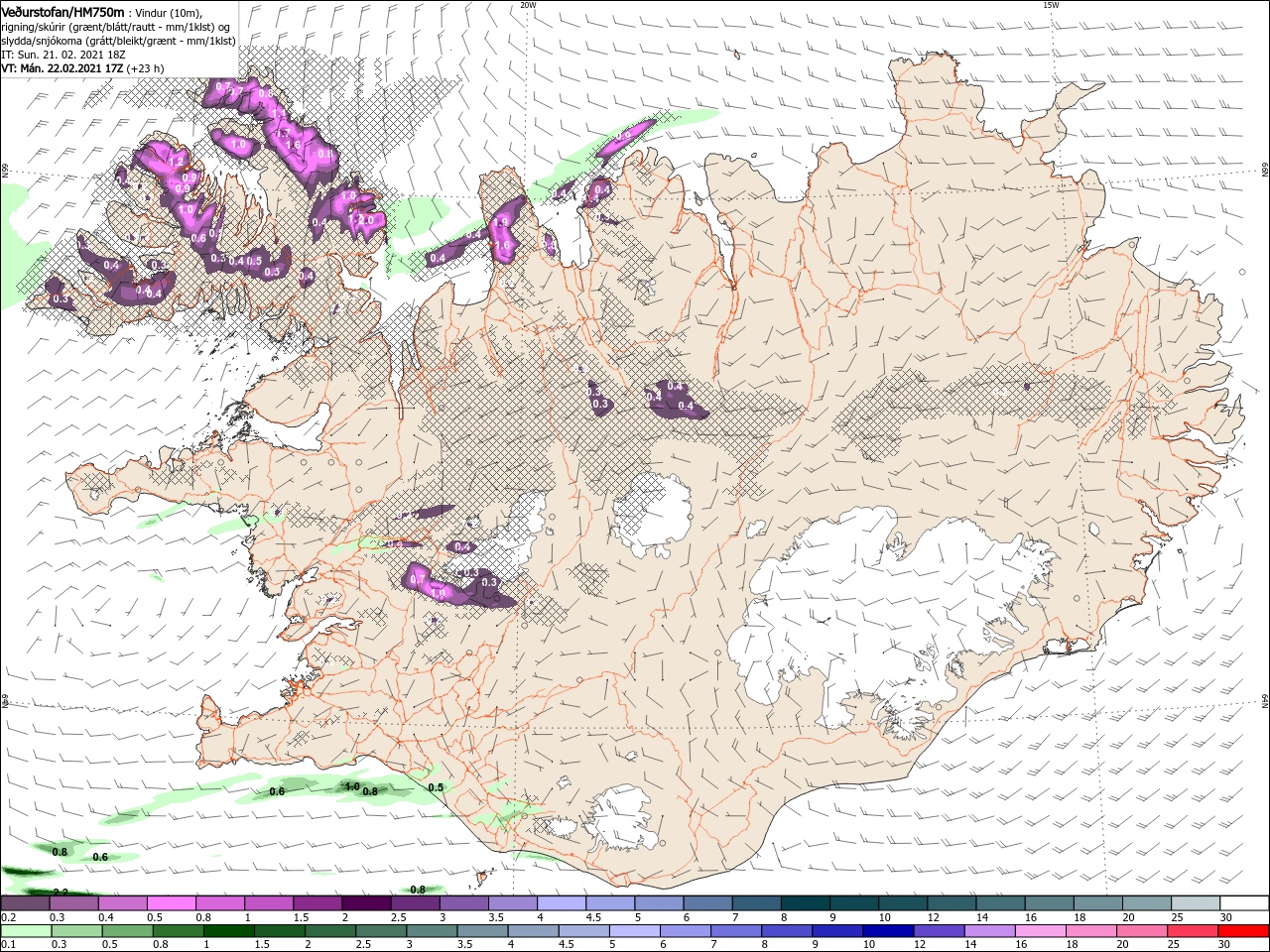Click the '0.1' number under rain scale
Image resolution: width=1270 pixels, height=952 pixels.
point(8,945)
